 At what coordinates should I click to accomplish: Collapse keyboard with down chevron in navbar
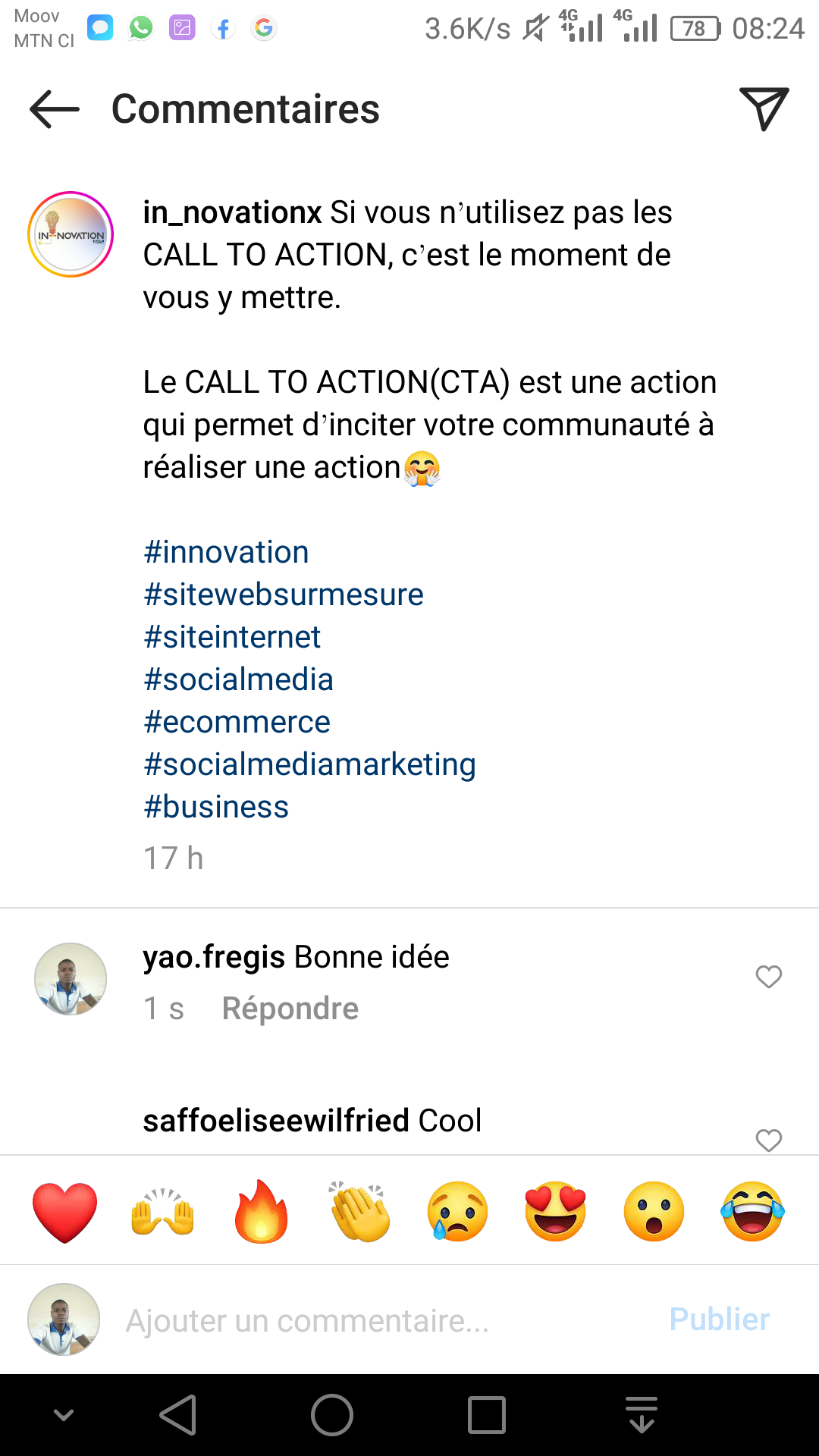pos(64,1415)
